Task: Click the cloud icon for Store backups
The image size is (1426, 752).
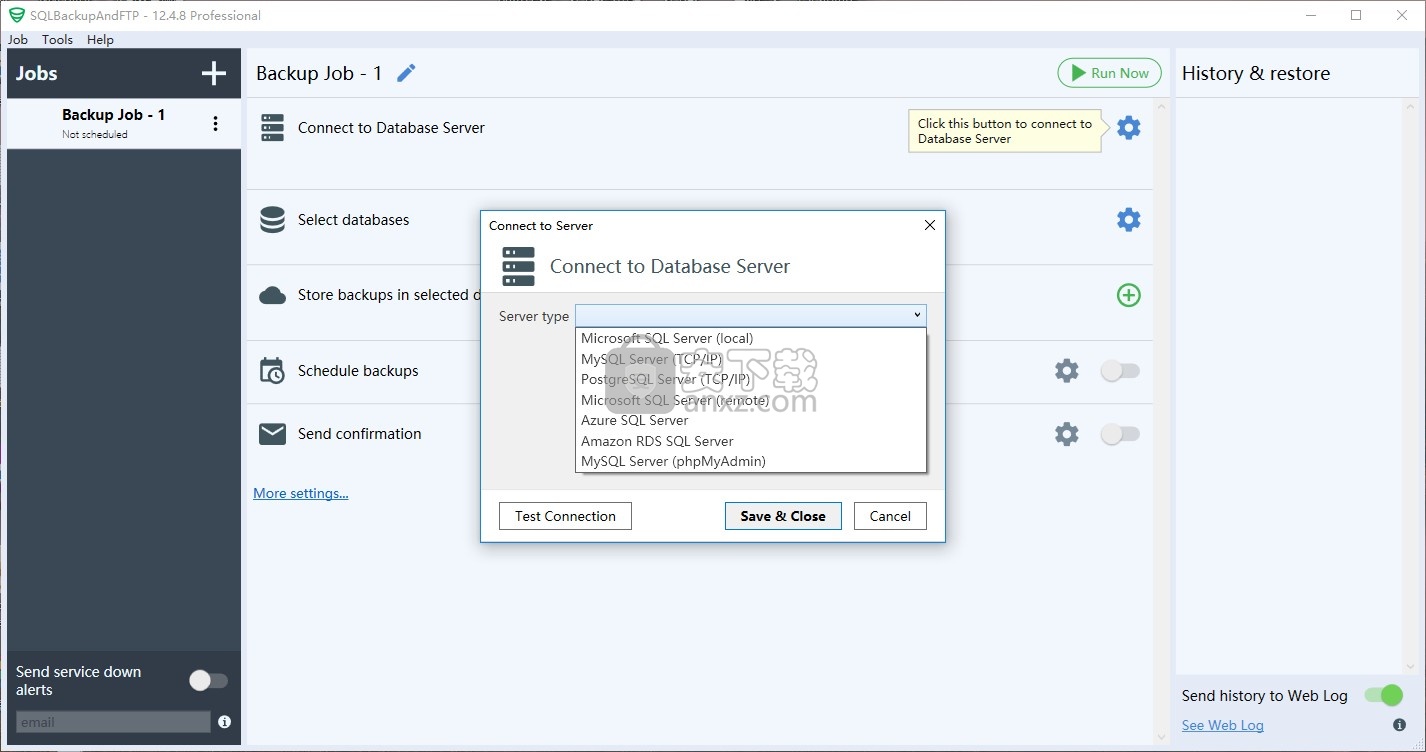Action: point(272,295)
